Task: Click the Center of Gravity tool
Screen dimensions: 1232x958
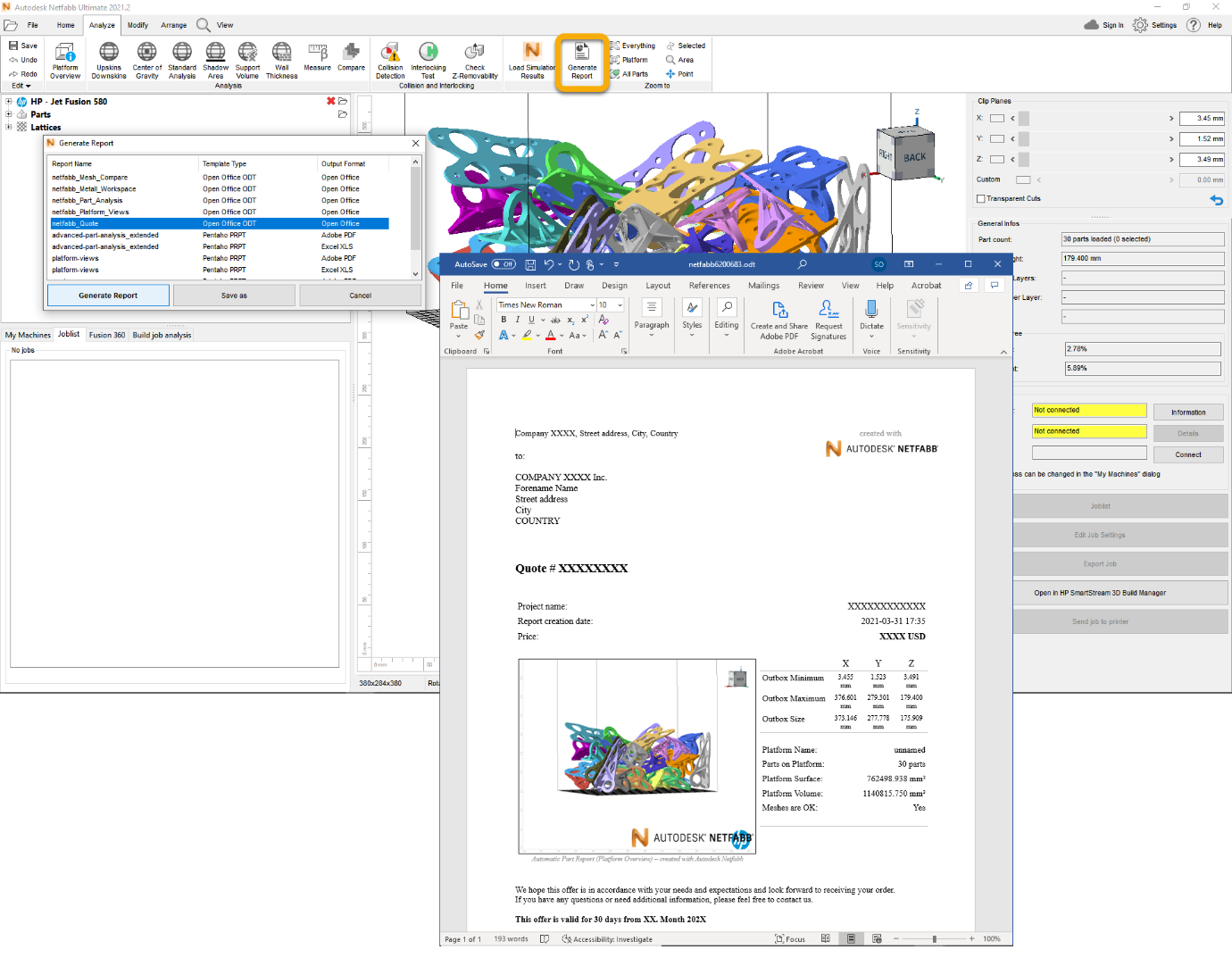Action: [147, 61]
